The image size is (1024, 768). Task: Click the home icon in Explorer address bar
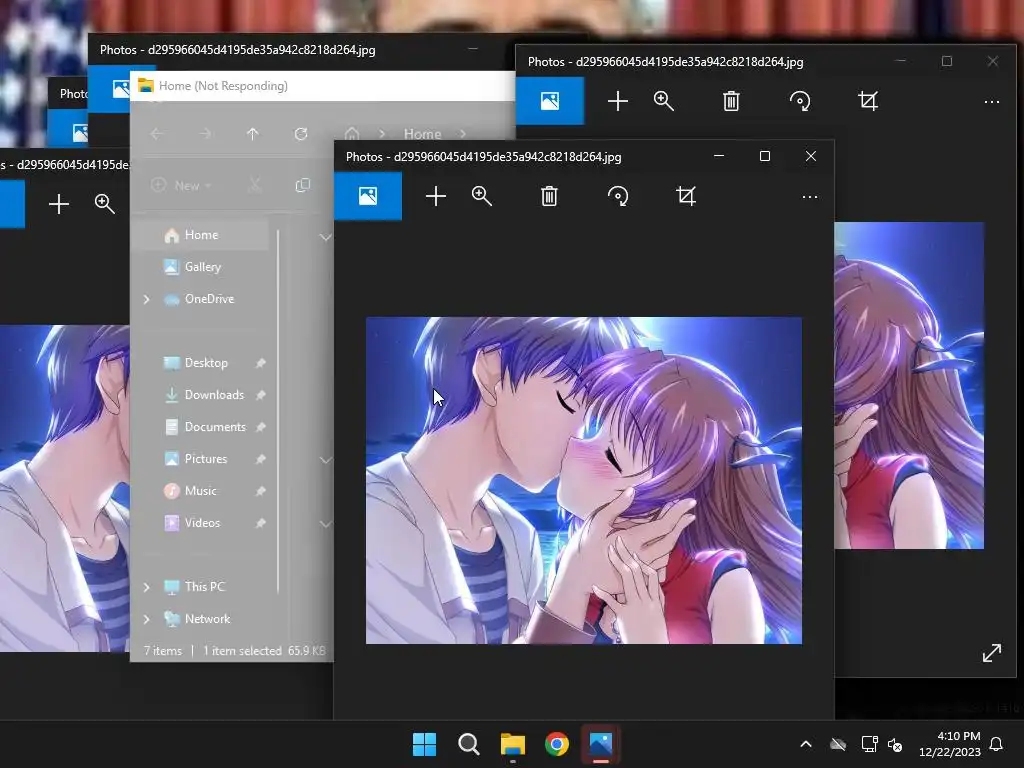pos(352,134)
